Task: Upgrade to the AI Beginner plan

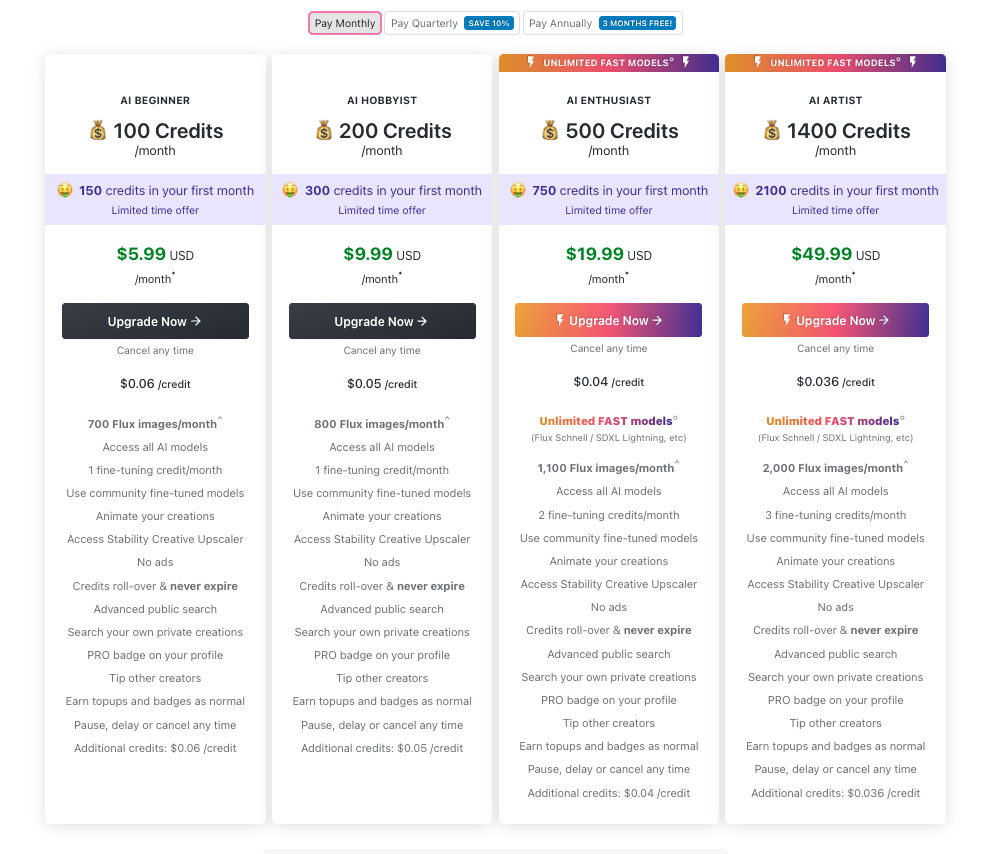Action: point(155,321)
